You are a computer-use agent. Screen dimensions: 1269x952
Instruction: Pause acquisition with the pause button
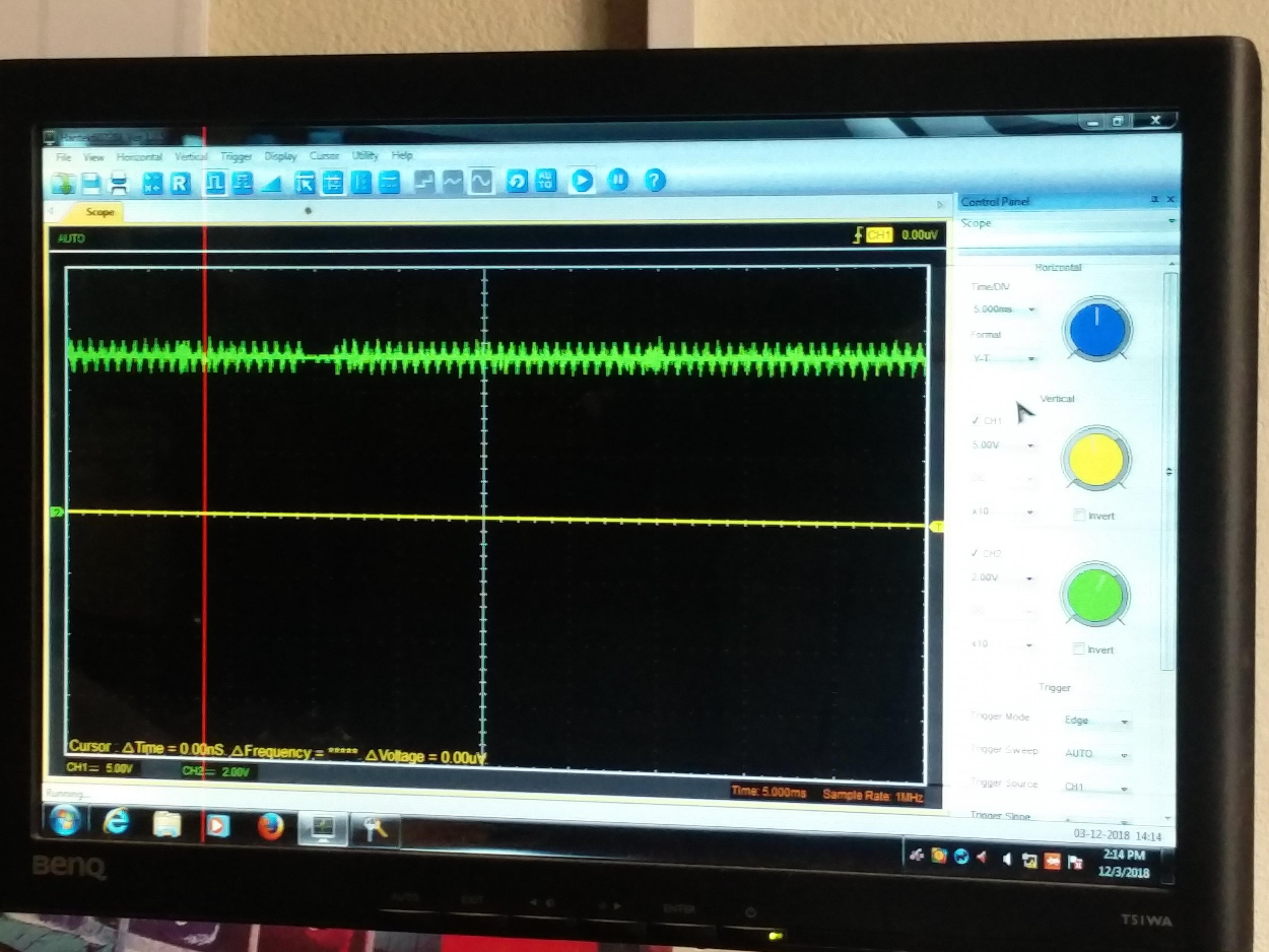[618, 180]
